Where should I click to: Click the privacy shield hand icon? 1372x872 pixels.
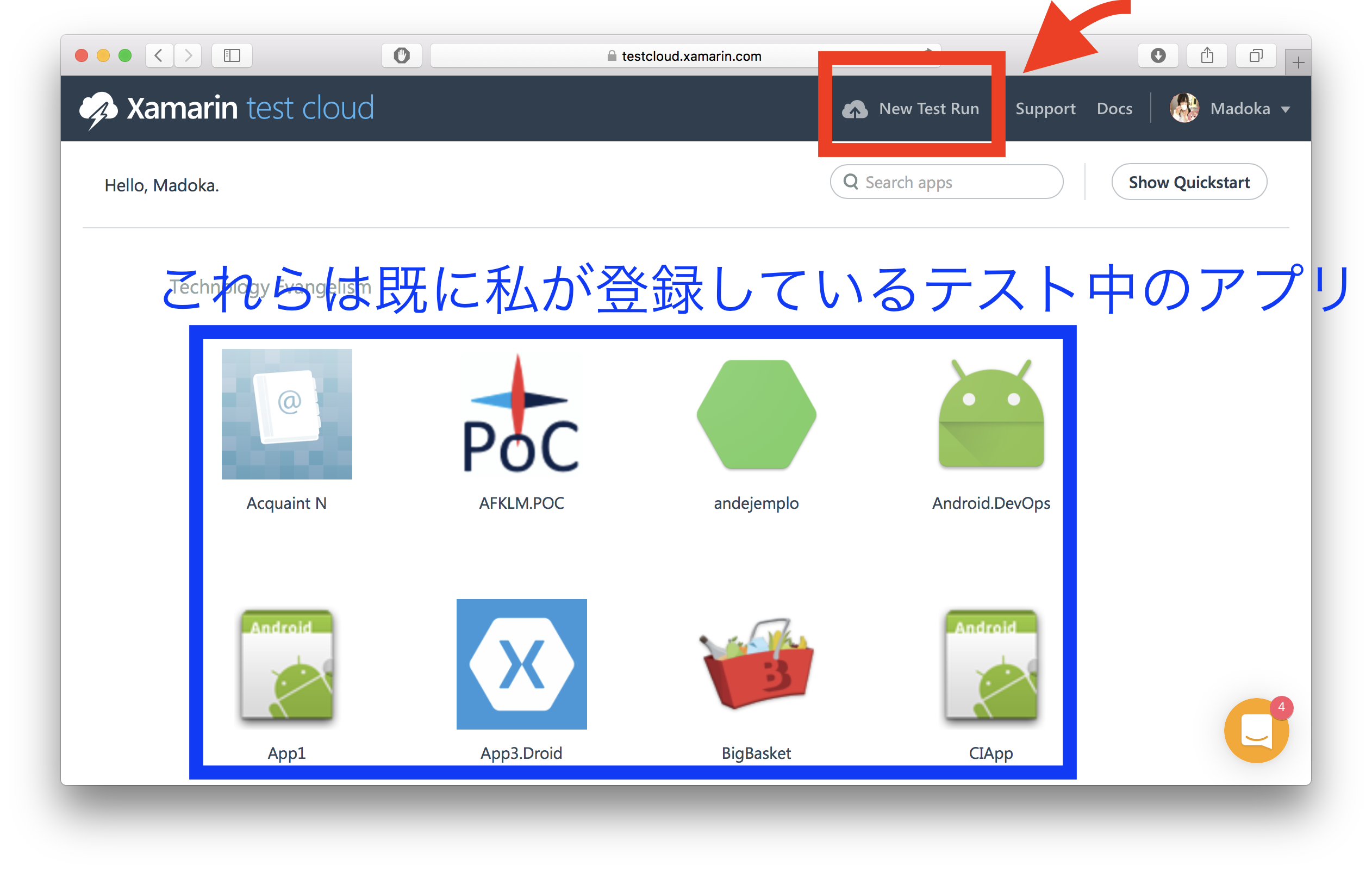[x=402, y=55]
